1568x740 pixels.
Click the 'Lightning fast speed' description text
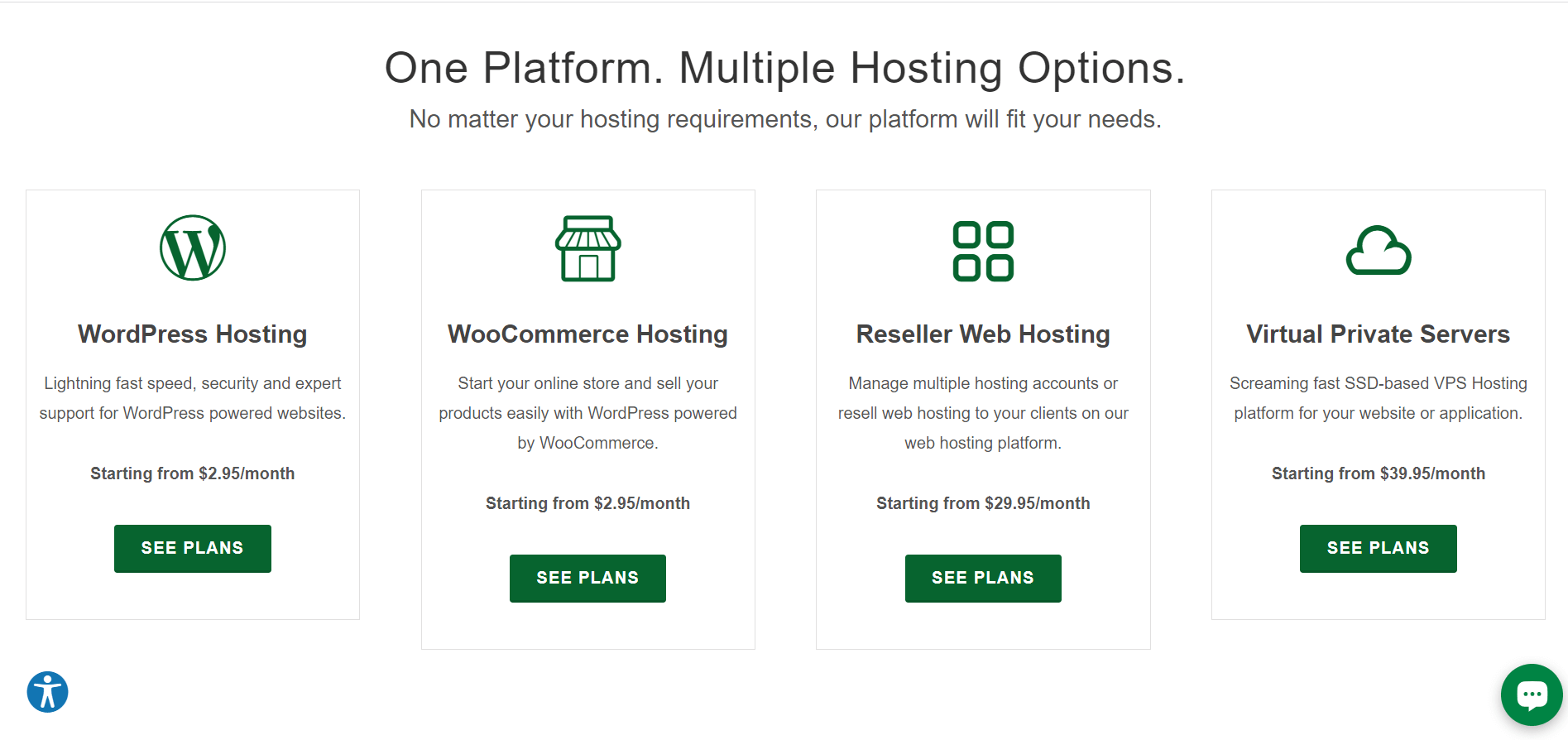coord(193,398)
